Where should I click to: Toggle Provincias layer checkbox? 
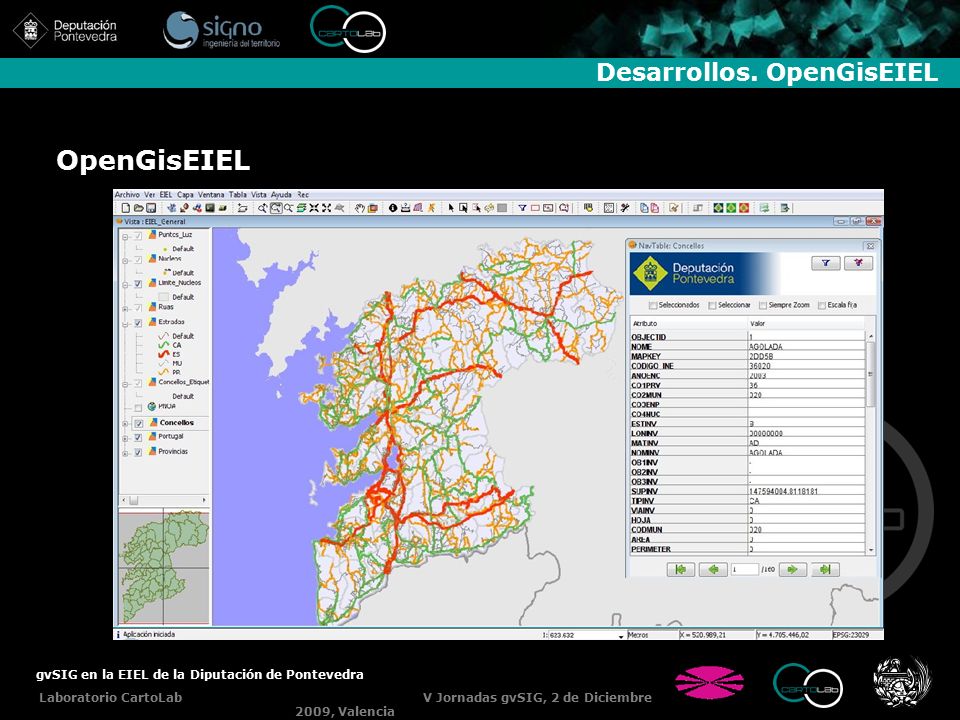138,452
